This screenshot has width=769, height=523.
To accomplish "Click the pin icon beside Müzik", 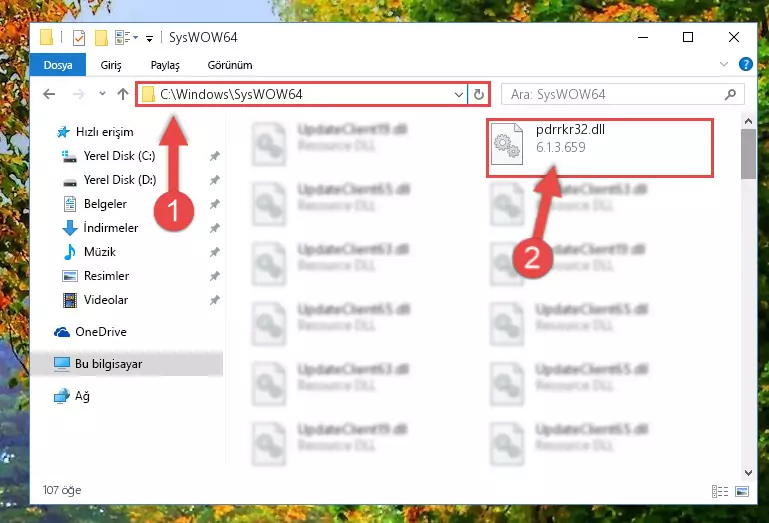I will (214, 252).
